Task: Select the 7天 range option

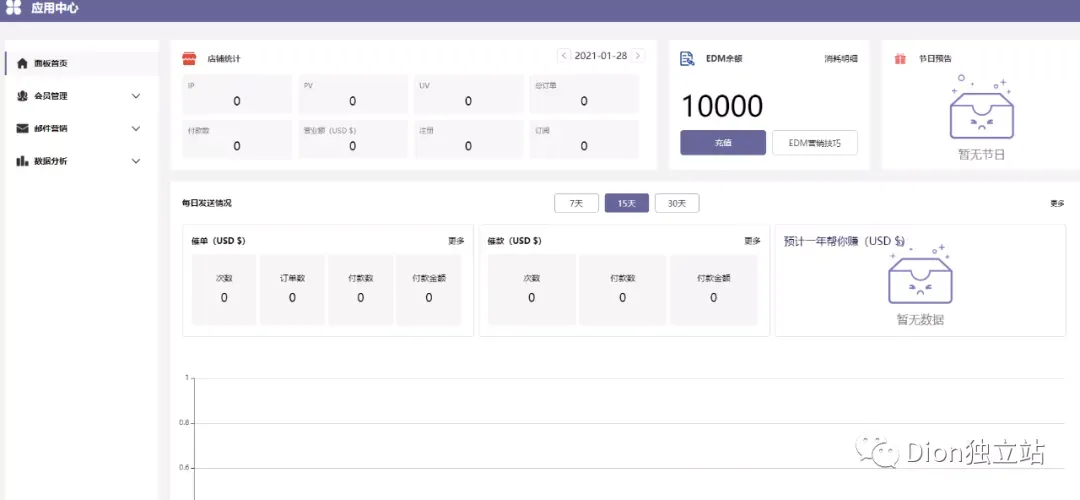Action: 577,203
